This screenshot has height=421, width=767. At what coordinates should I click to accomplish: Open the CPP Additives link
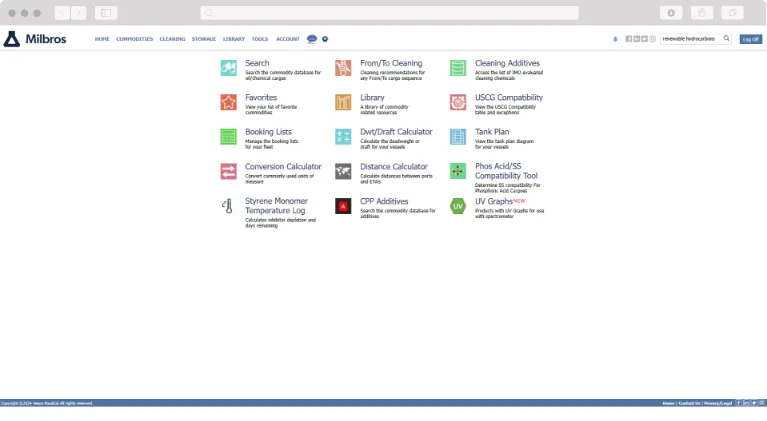pyautogui.click(x=384, y=201)
